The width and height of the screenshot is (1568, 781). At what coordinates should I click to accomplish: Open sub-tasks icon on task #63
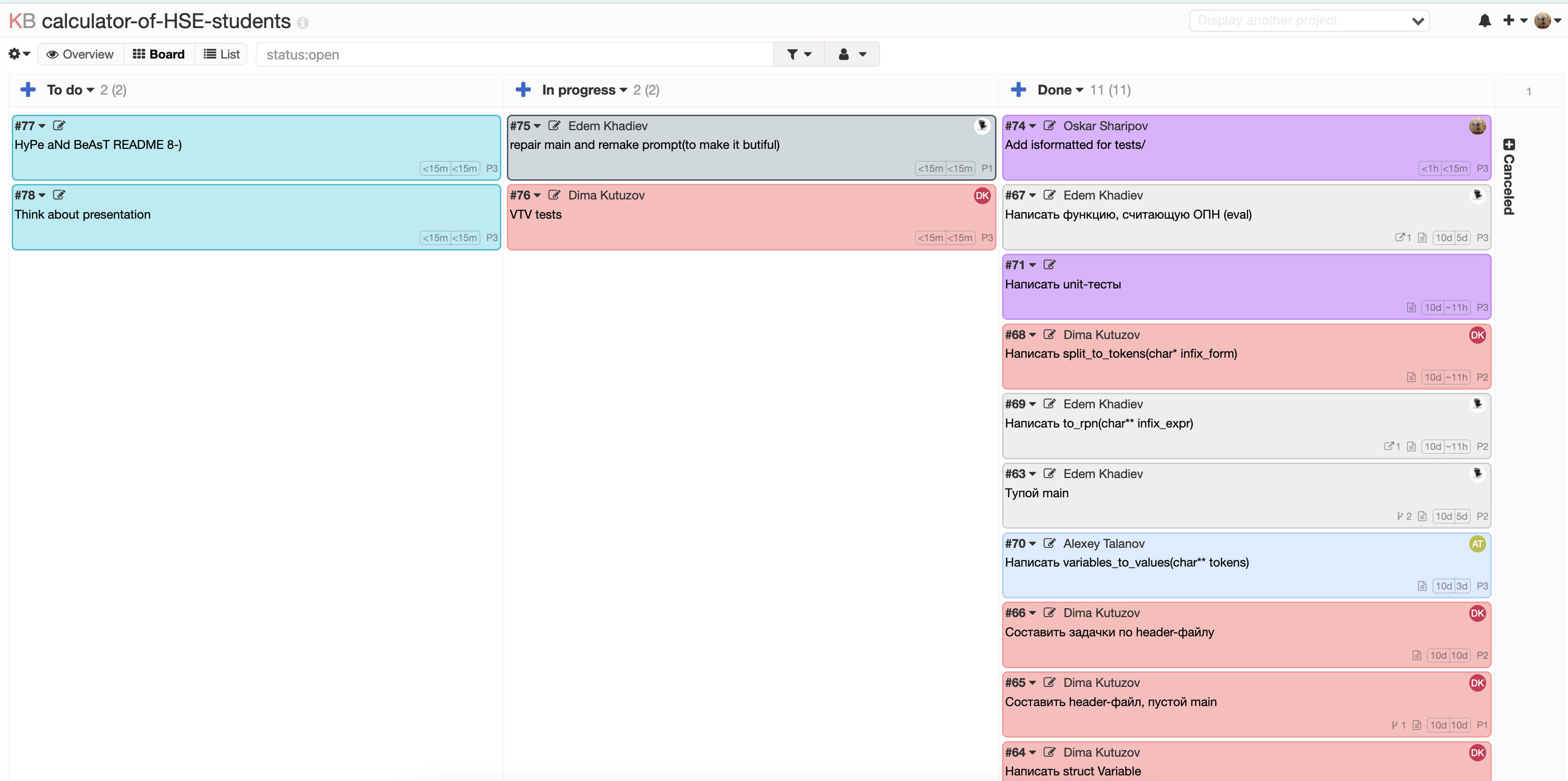point(1404,516)
